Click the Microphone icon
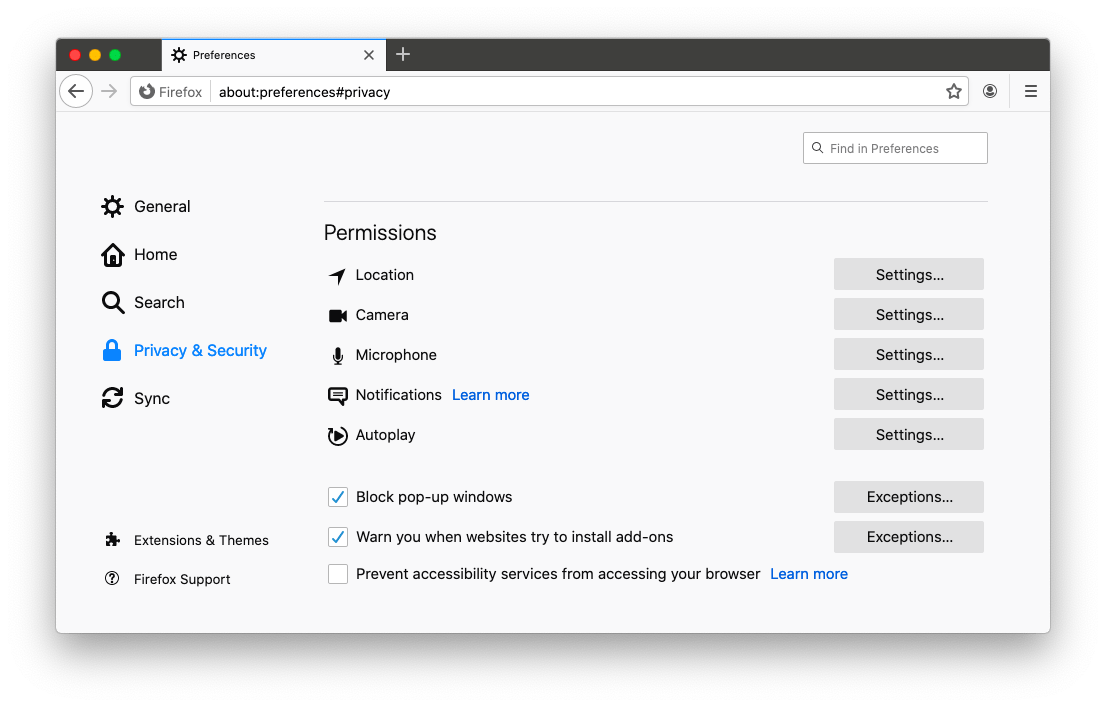The height and width of the screenshot is (707, 1106). (x=337, y=354)
